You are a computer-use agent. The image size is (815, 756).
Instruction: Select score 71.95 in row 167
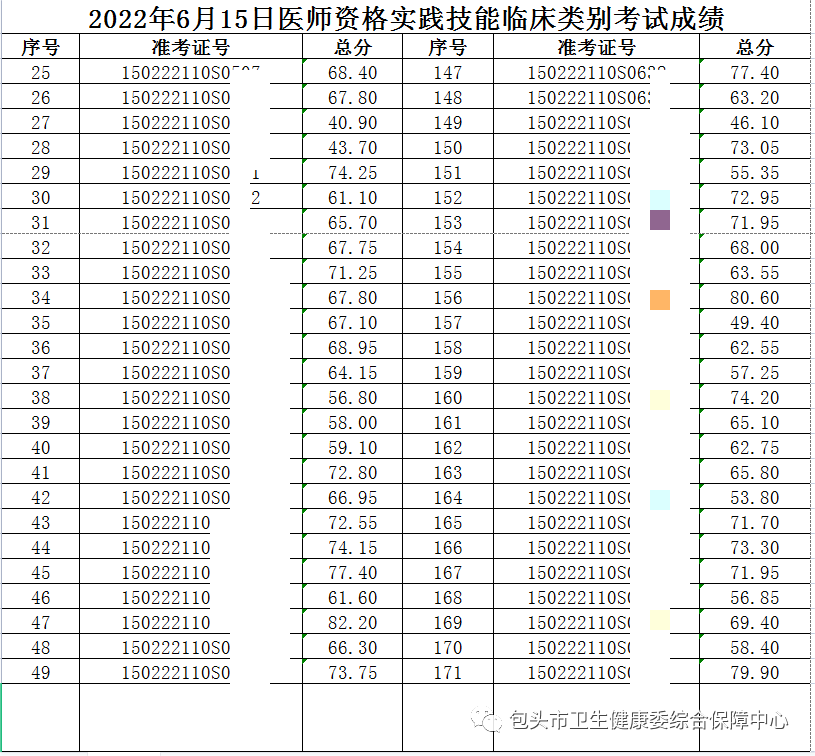coord(755,572)
